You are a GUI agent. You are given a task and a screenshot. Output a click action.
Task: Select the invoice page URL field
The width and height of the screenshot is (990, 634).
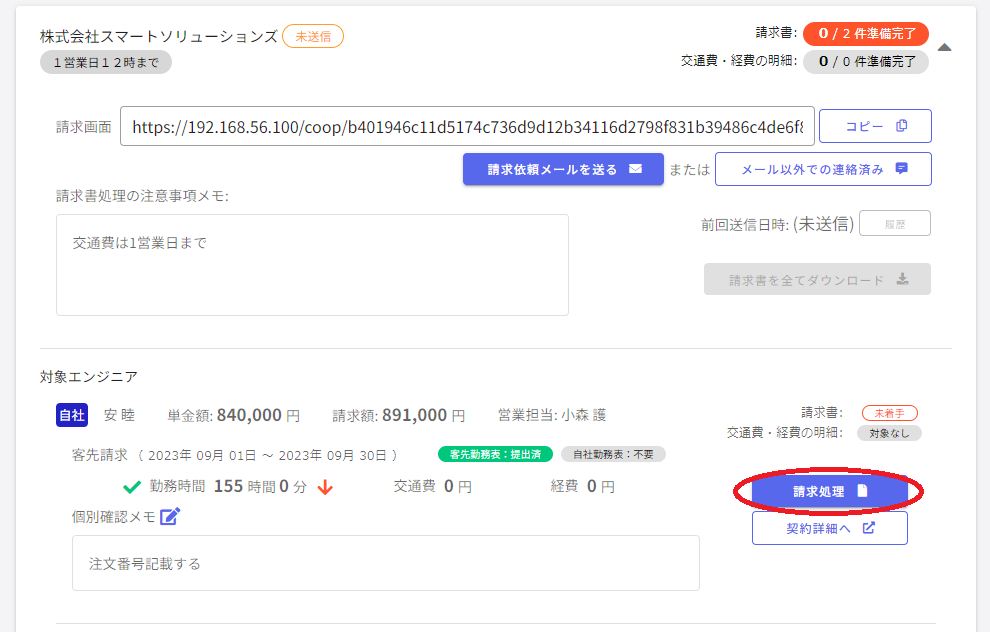point(467,127)
